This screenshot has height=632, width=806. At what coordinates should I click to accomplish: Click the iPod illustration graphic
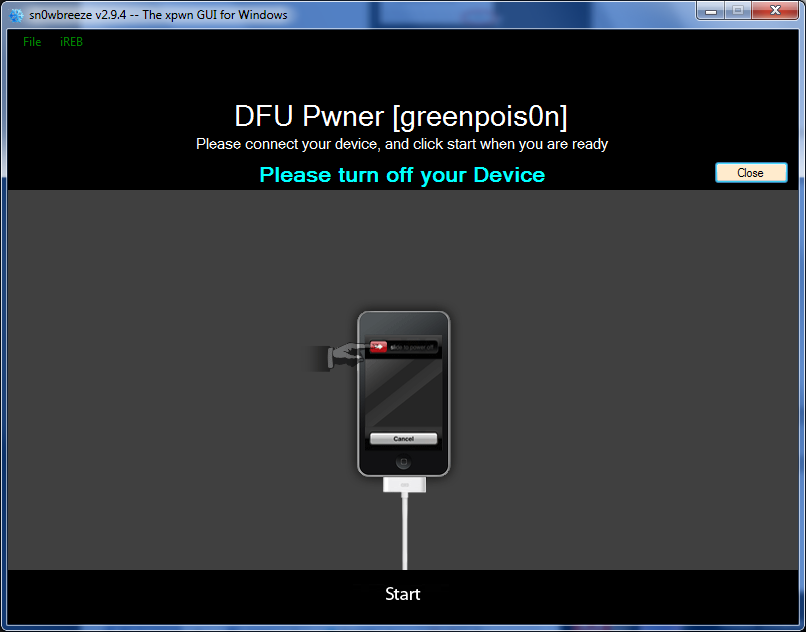pyautogui.click(x=404, y=393)
